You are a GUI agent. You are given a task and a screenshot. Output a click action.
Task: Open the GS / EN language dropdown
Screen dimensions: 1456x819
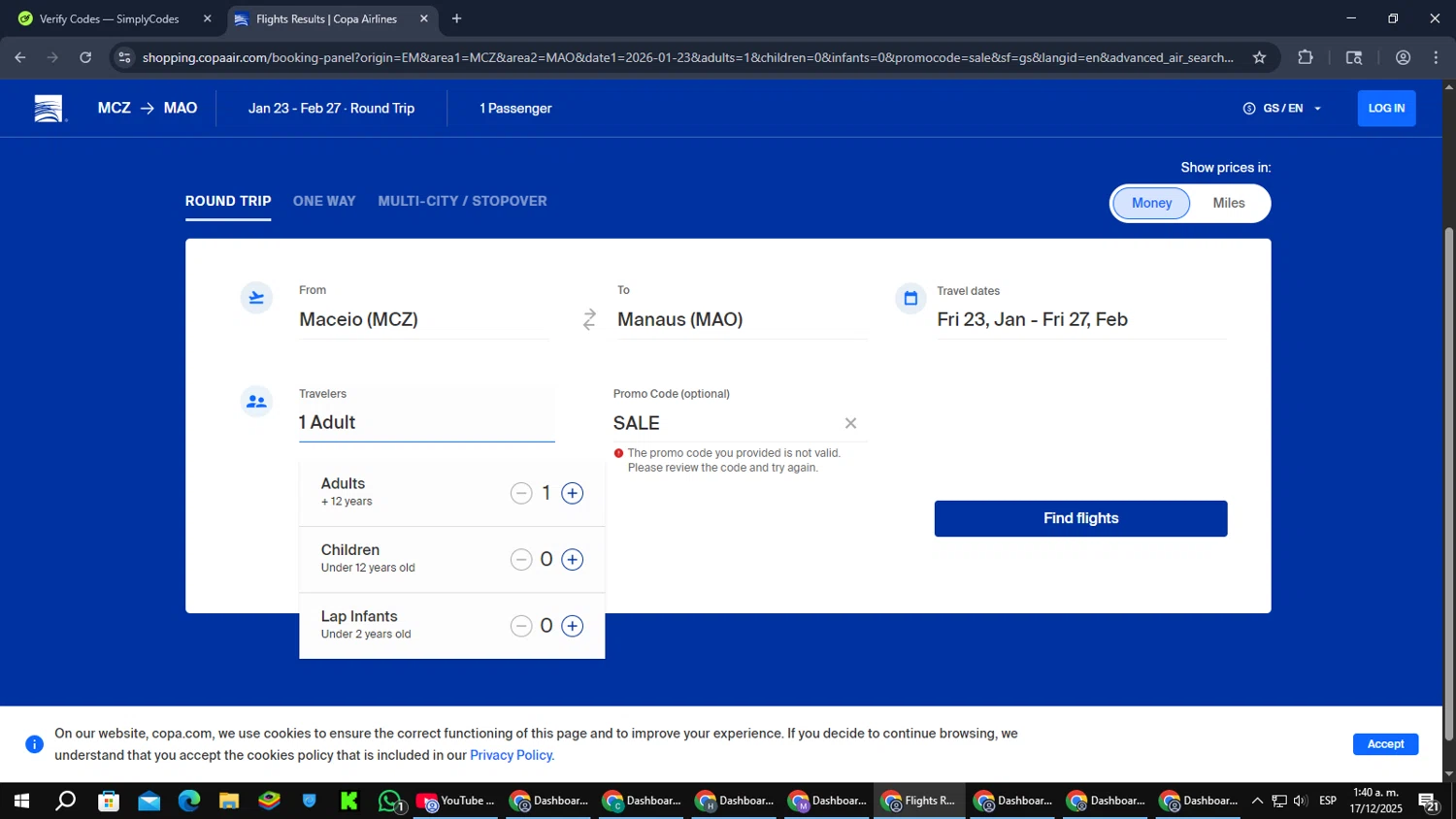[1282, 109]
